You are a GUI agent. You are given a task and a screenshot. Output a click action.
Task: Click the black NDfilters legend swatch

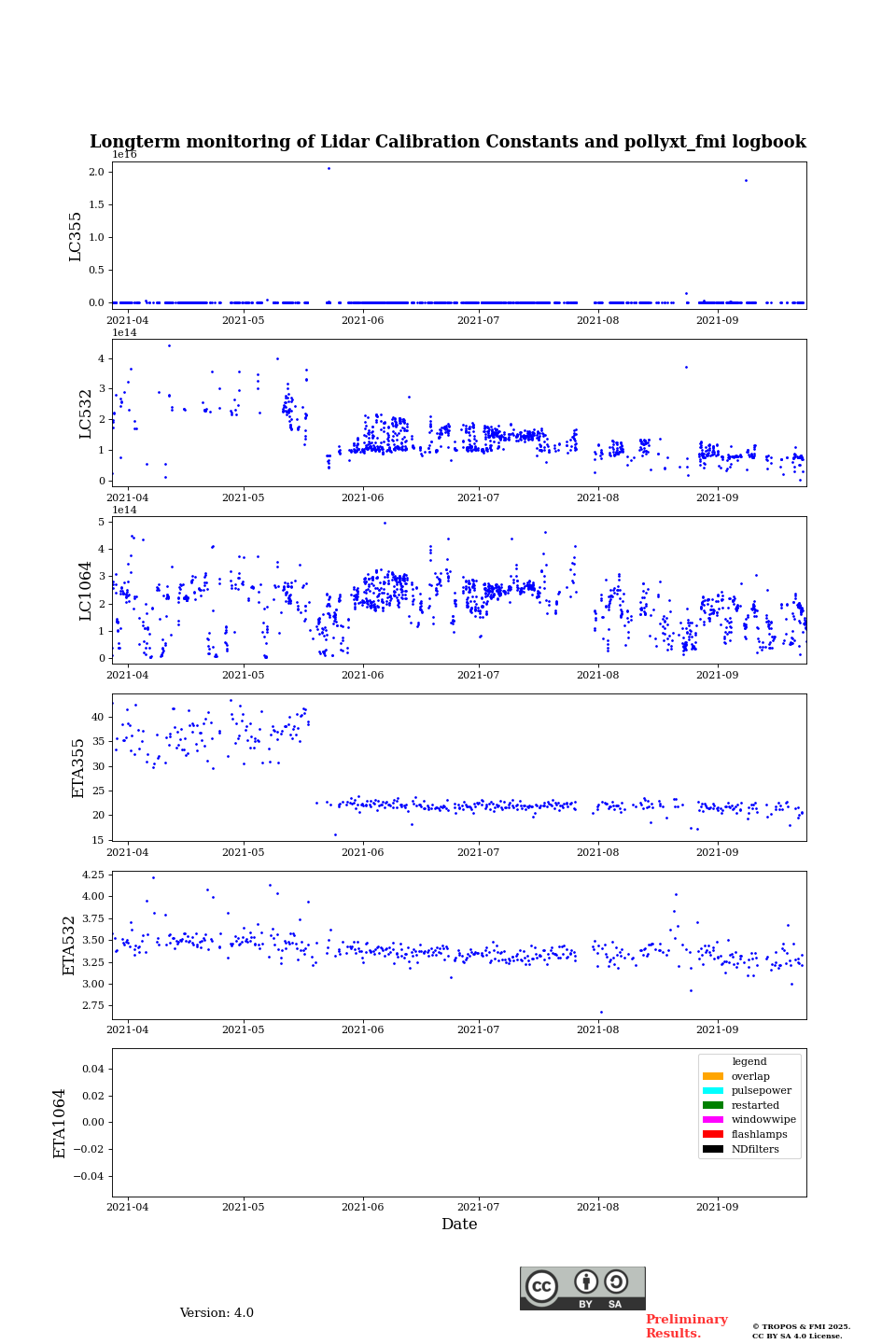713,1149
